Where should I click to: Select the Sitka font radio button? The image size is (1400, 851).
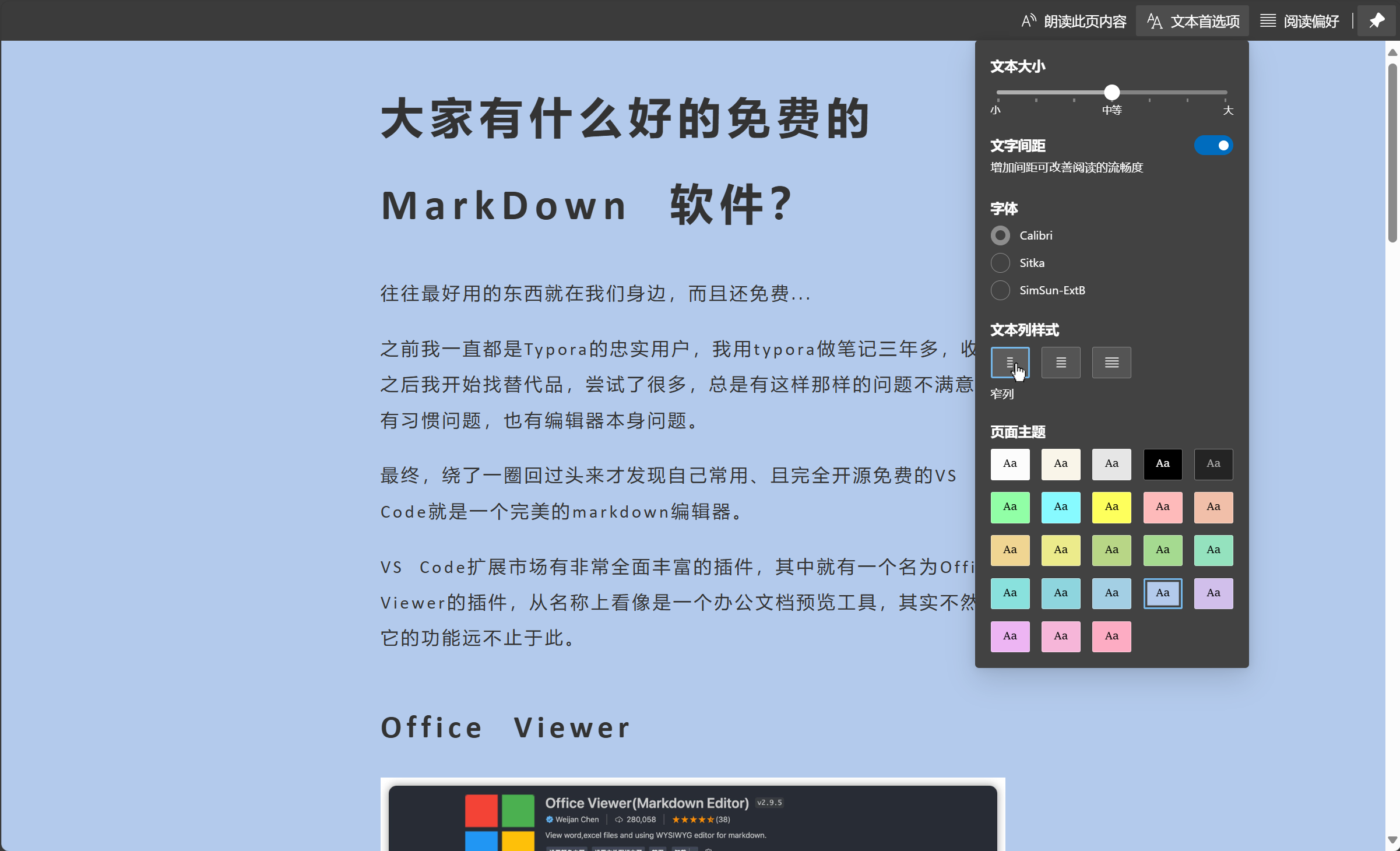[x=1000, y=263]
